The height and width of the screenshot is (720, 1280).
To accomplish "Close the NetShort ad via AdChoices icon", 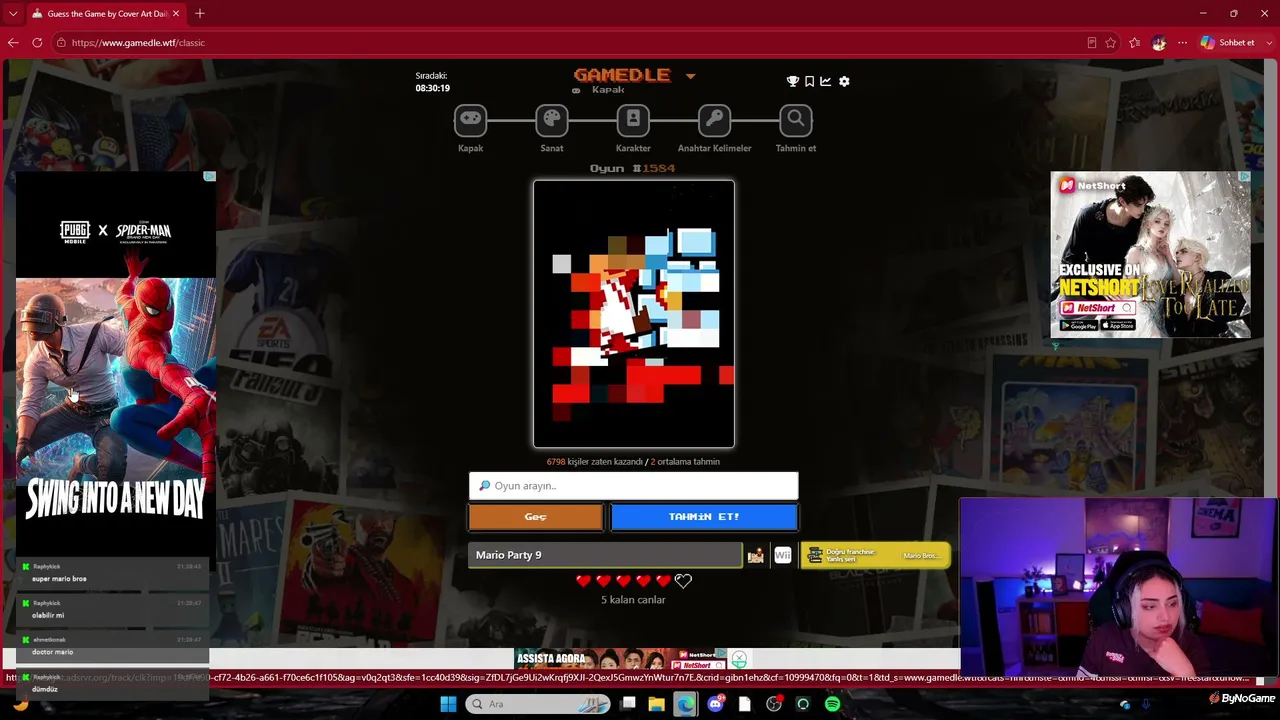I will coord(1244,177).
